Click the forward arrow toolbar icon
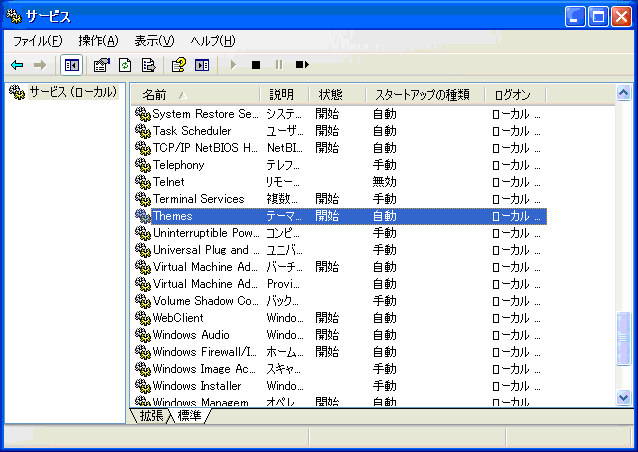Image resolution: width=638 pixels, height=452 pixels. pos(40,65)
